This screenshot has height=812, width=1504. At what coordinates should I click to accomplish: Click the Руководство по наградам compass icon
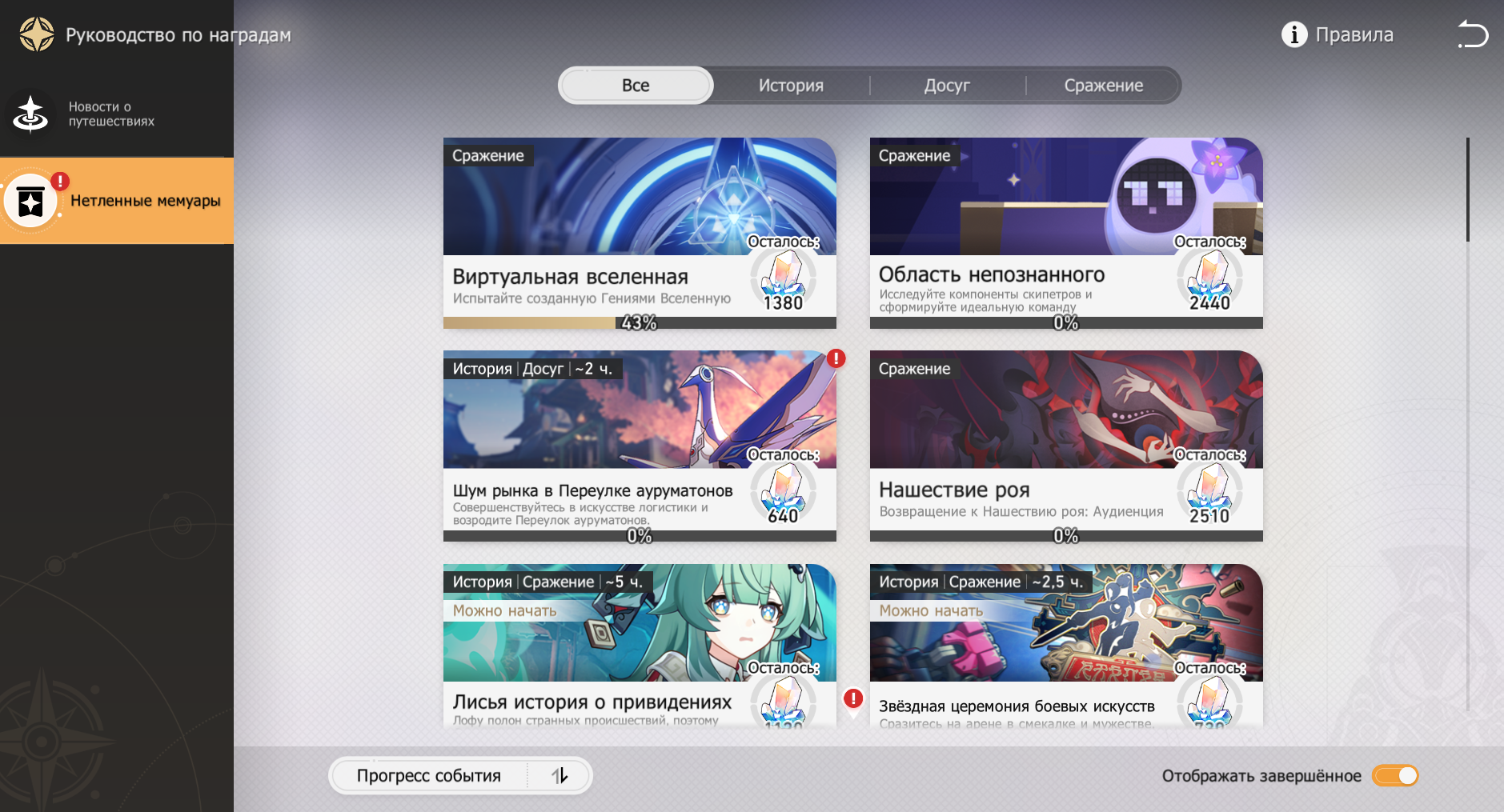pos(36,34)
